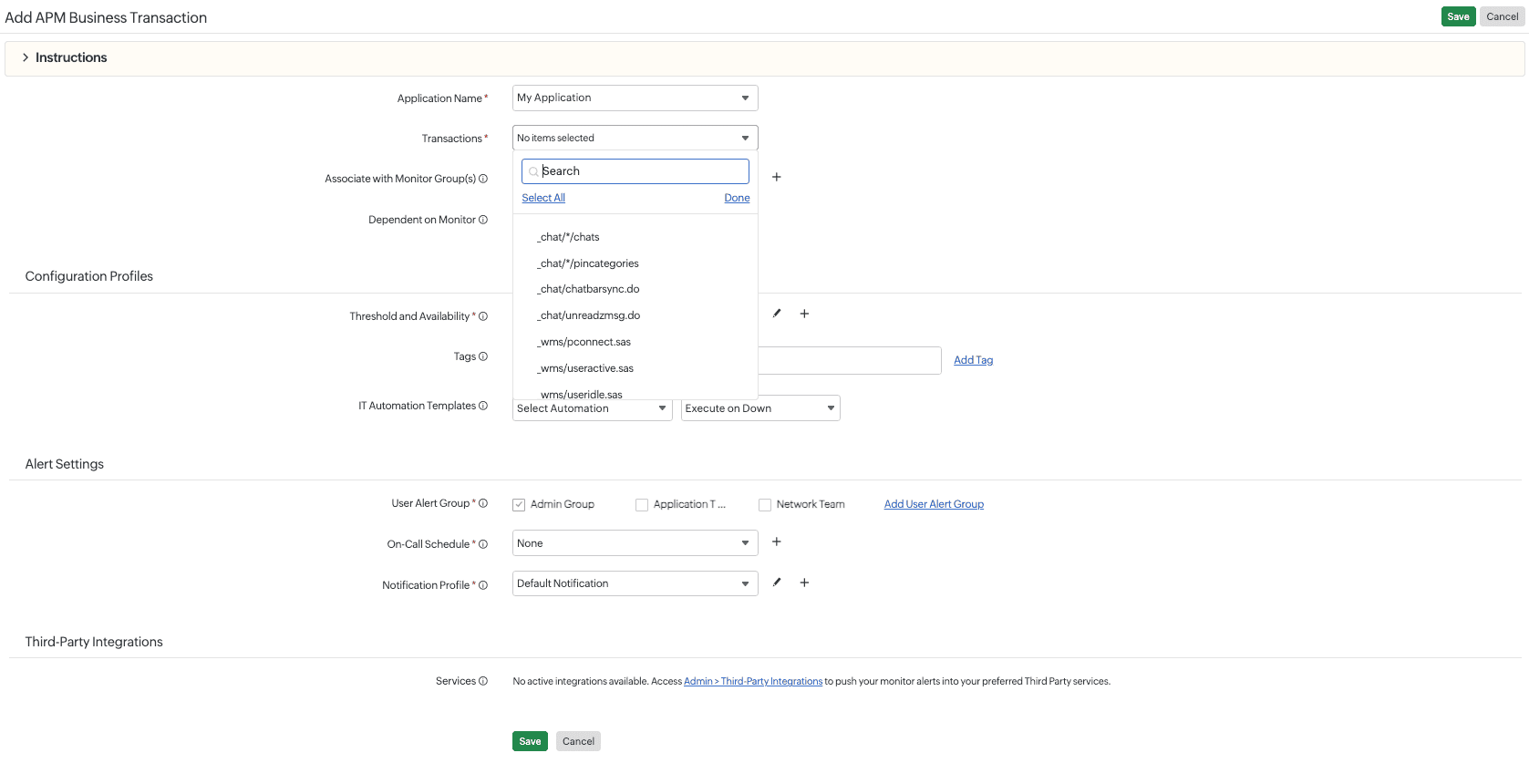Uncheck the Admin Group checkbox

tap(519, 504)
